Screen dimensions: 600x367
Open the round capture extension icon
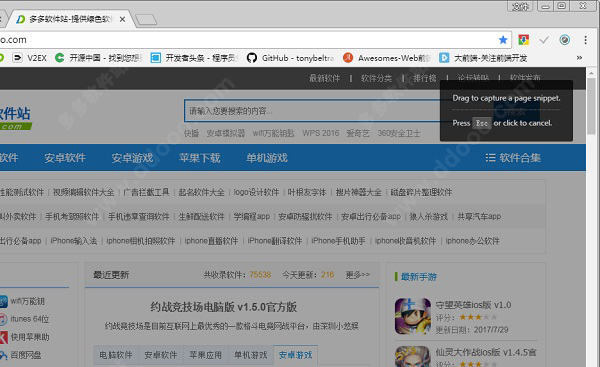(x=564, y=39)
